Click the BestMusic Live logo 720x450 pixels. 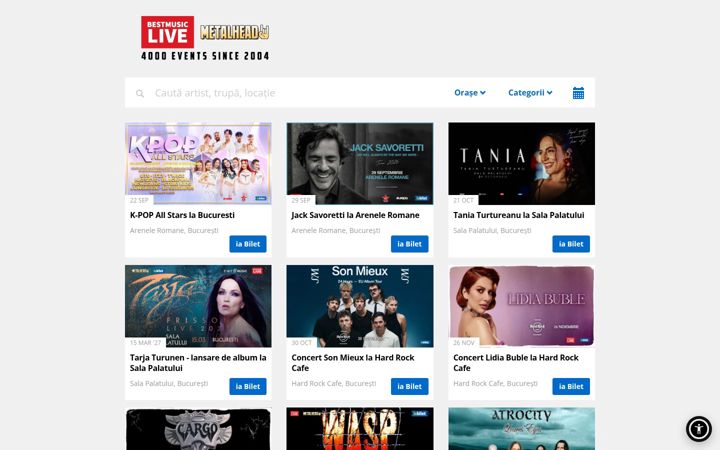pyautogui.click(x=167, y=32)
